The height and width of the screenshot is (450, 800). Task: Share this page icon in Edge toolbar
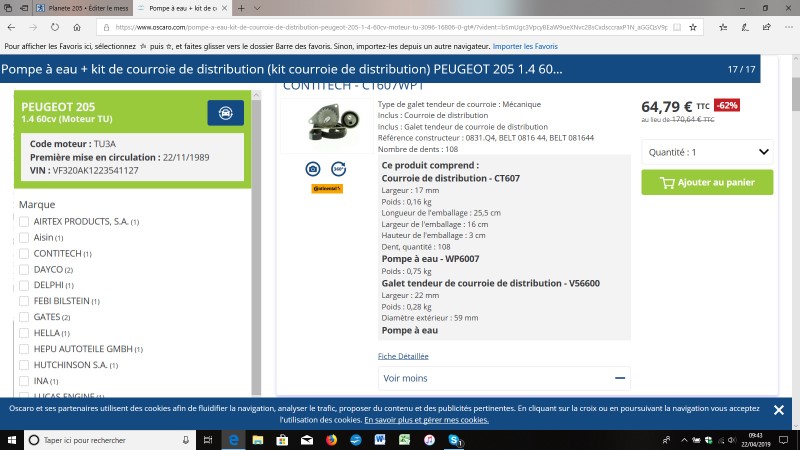point(766,27)
